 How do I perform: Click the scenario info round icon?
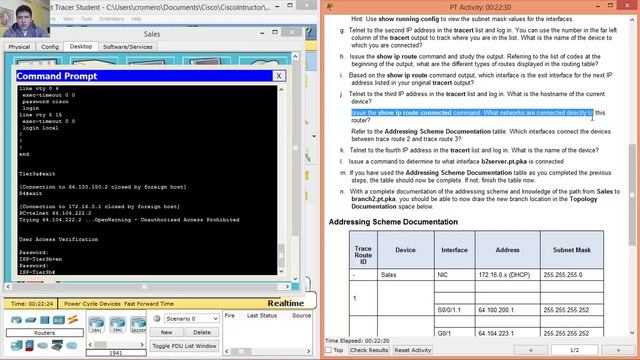tap(157, 318)
